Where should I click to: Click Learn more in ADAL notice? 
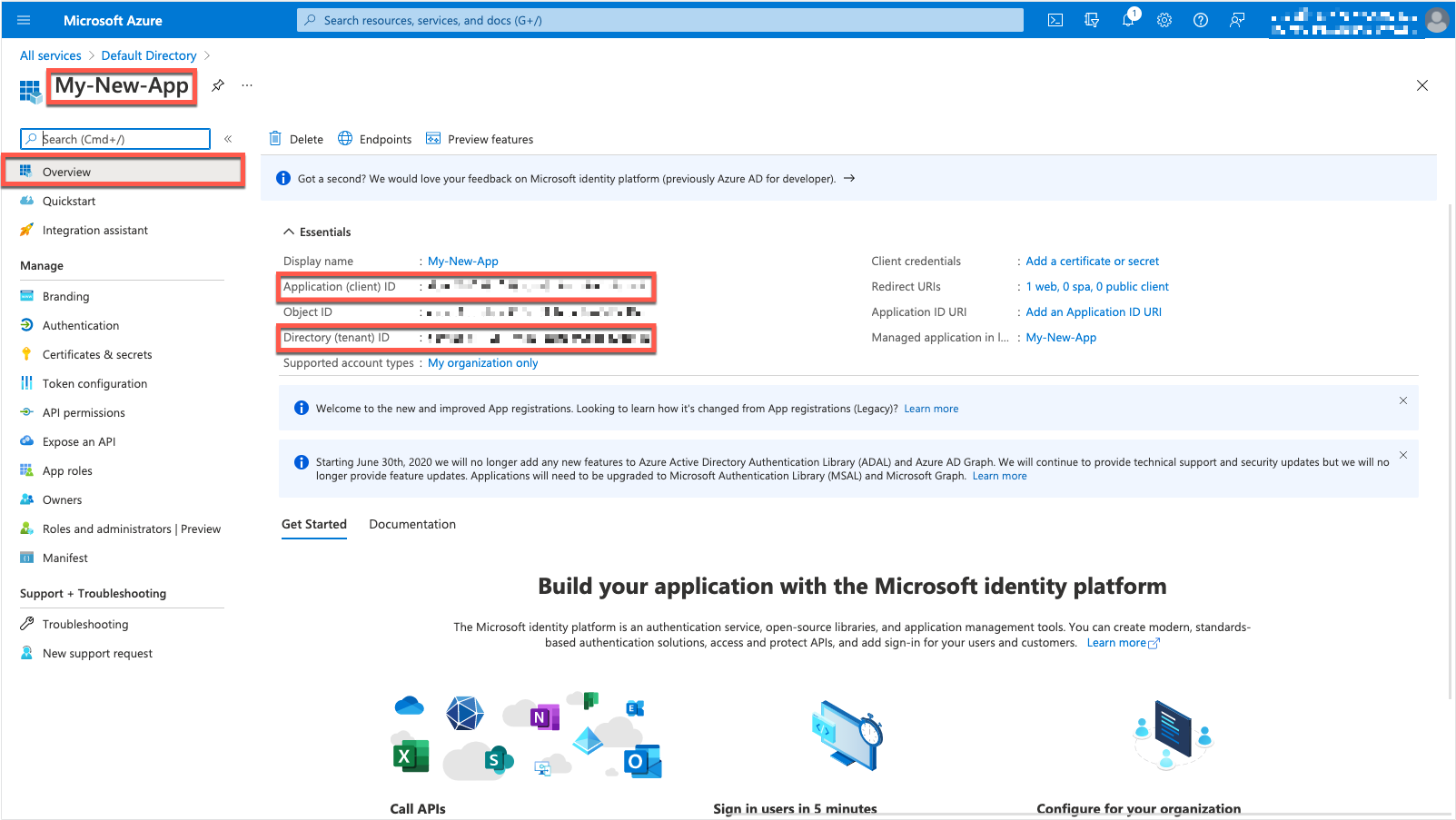(x=1000, y=476)
